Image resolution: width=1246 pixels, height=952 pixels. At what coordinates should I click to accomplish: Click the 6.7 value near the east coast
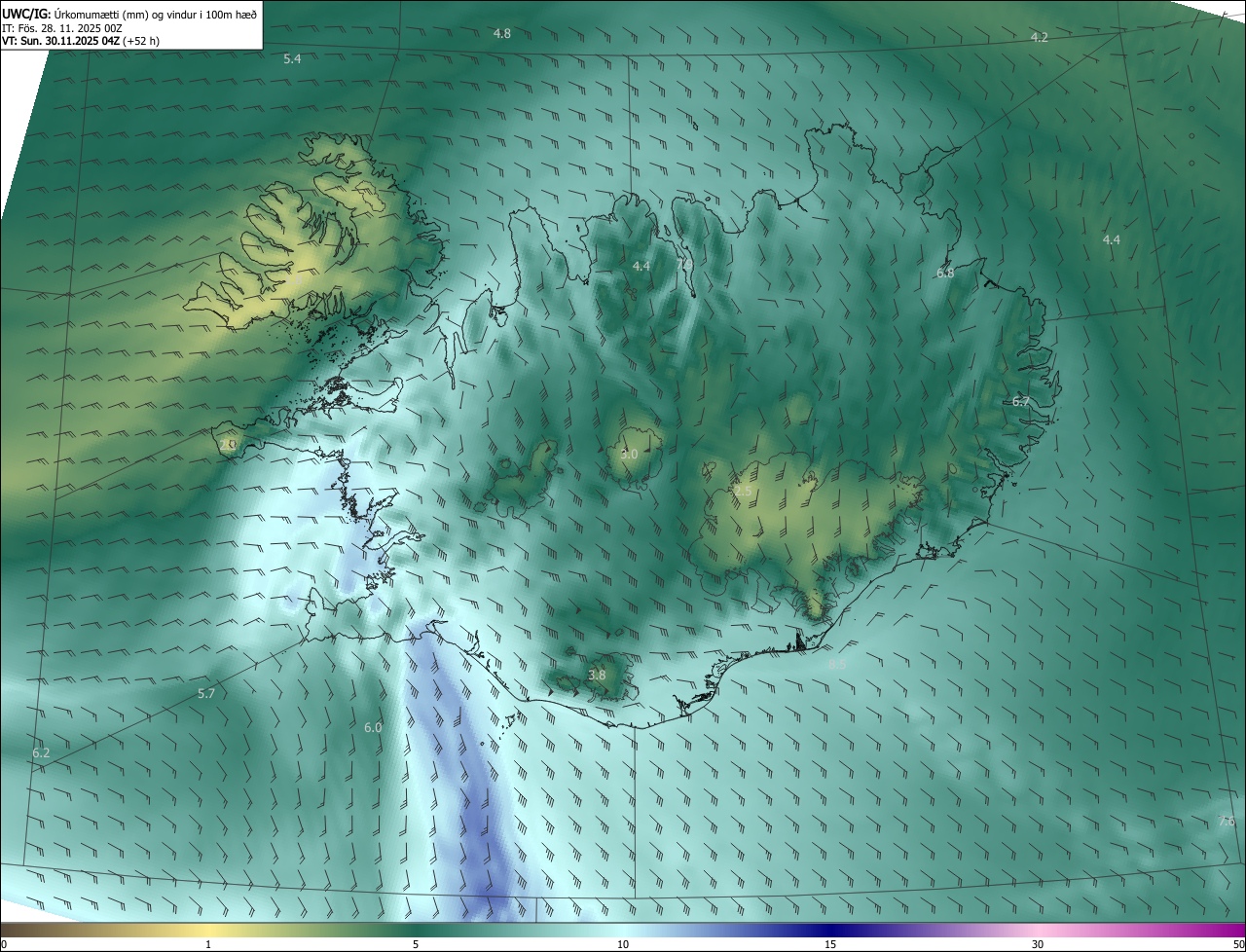click(1021, 401)
